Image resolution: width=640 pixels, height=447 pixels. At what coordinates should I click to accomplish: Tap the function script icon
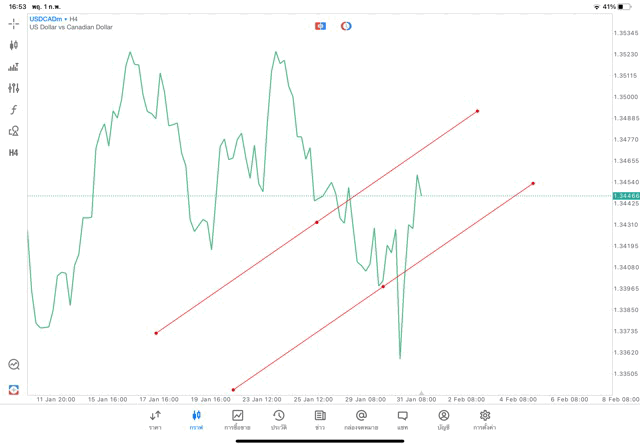[x=14, y=109]
